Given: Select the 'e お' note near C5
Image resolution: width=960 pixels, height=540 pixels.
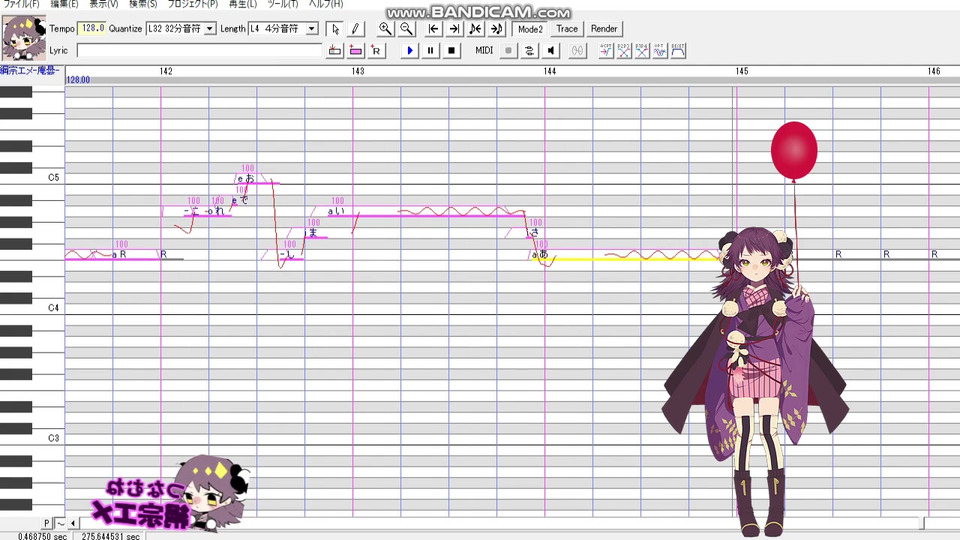Looking at the screenshot, I should tap(258, 180).
